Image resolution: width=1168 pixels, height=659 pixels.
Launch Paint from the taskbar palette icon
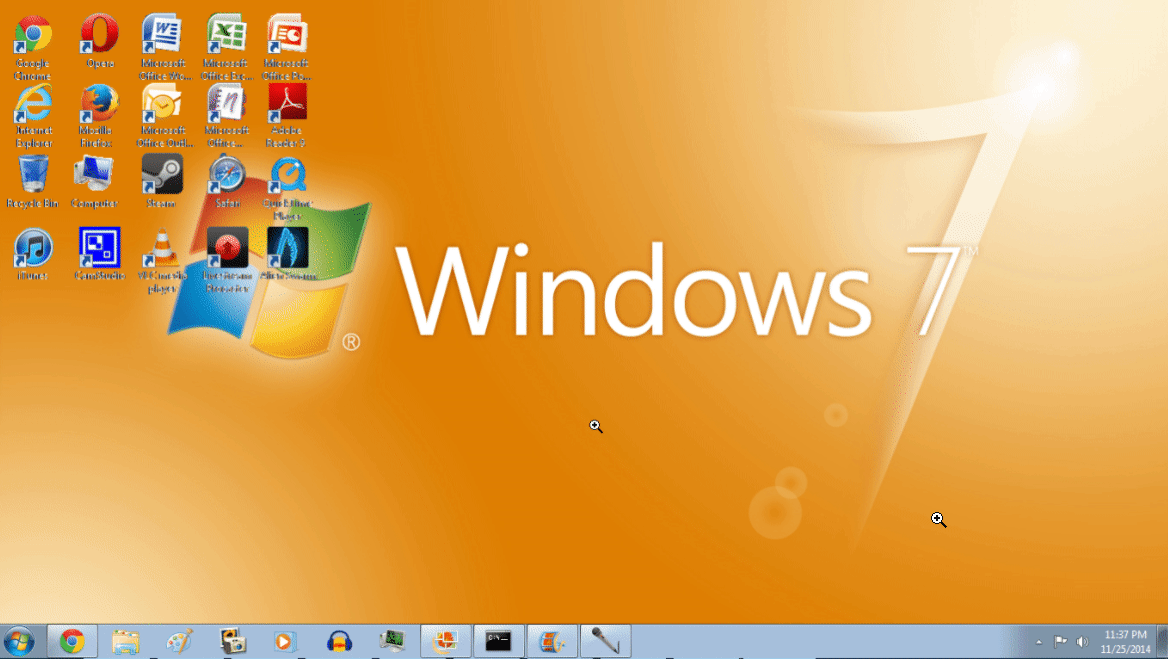click(x=180, y=641)
